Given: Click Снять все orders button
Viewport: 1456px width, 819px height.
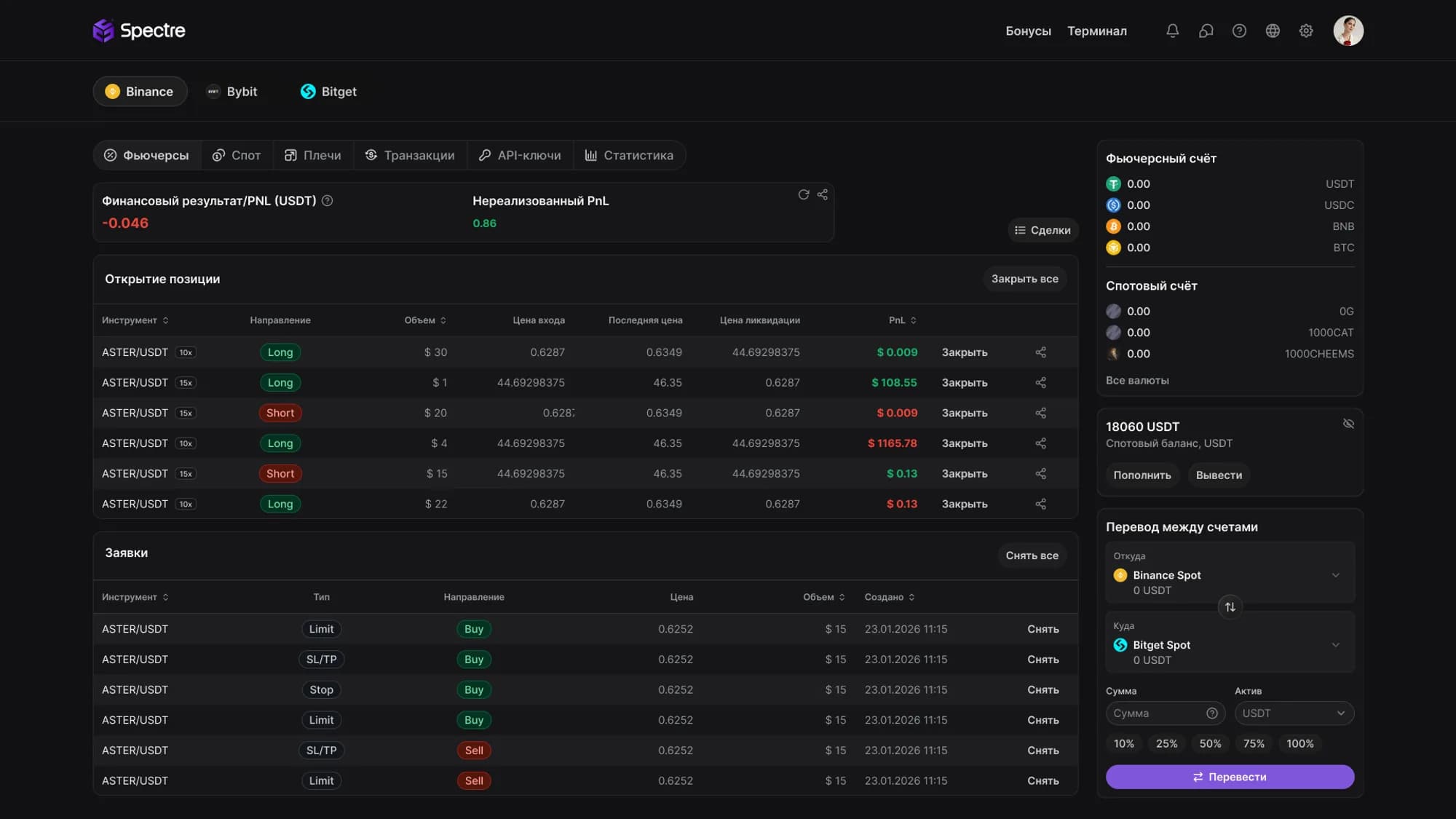Looking at the screenshot, I should (x=1032, y=555).
